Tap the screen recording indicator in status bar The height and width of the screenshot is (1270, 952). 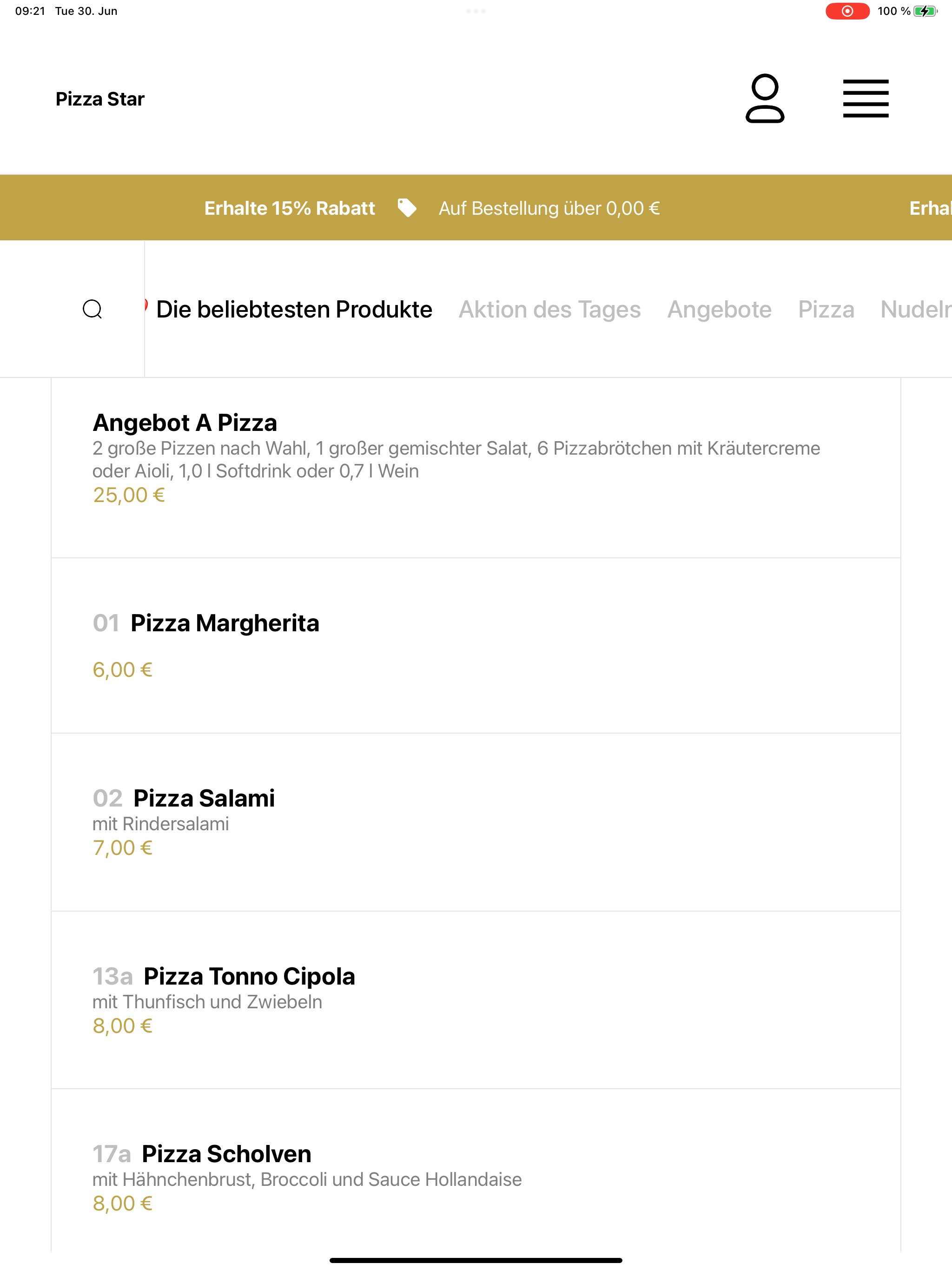tap(847, 11)
